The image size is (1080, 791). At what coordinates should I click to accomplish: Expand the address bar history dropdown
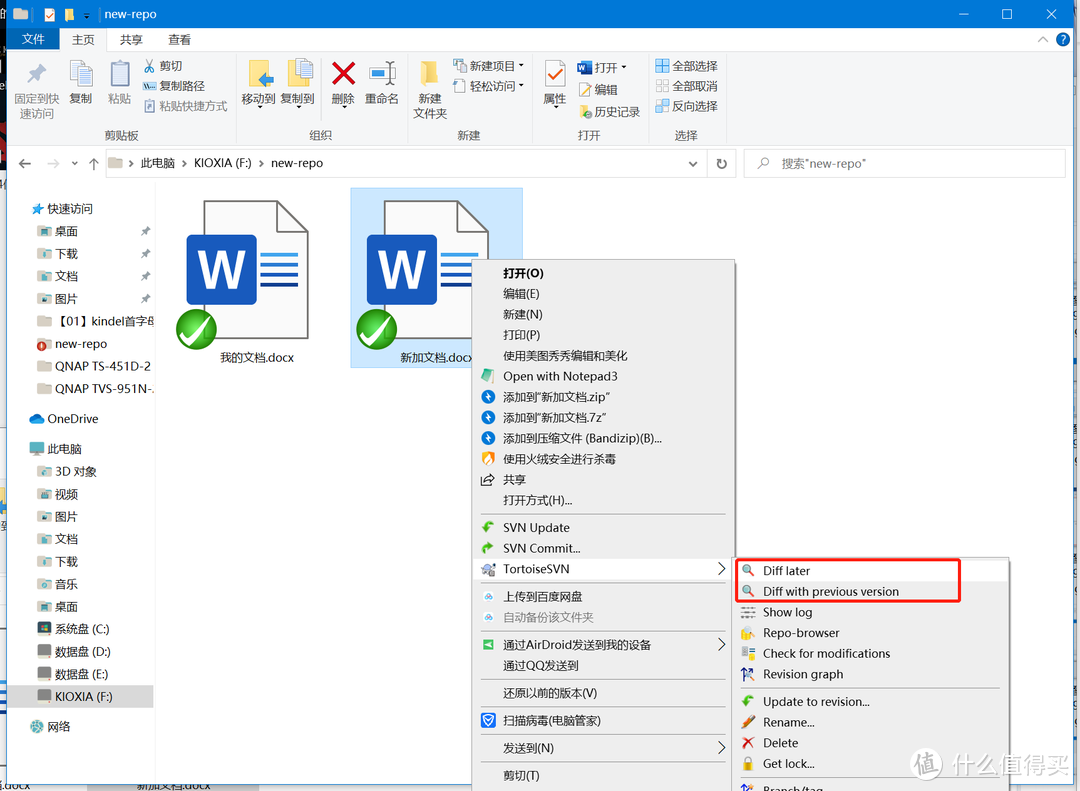tap(693, 163)
